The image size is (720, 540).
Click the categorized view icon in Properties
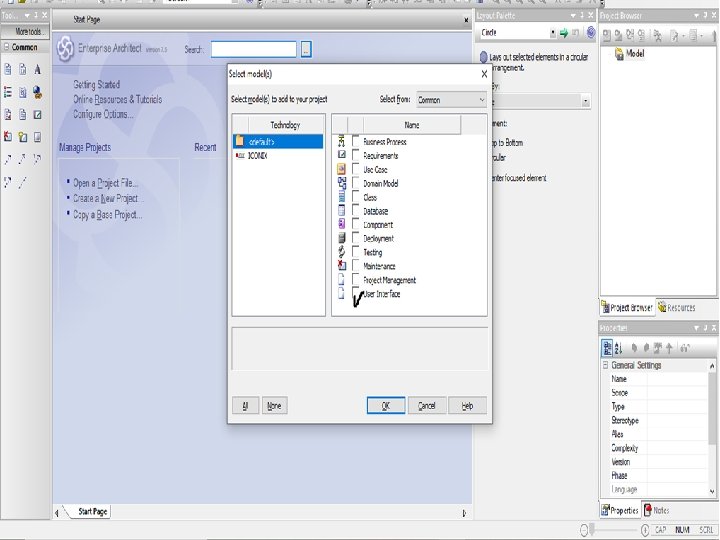click(607, 349)
